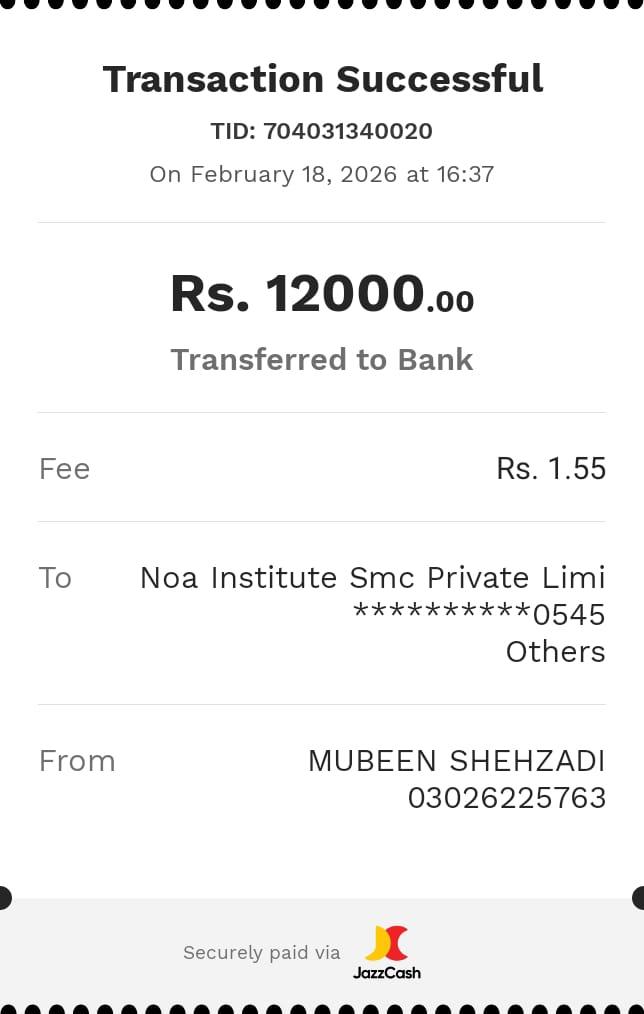Screen dimensions: 644x1014
Task: Click the transaction date and time
Action: [322, 174]
